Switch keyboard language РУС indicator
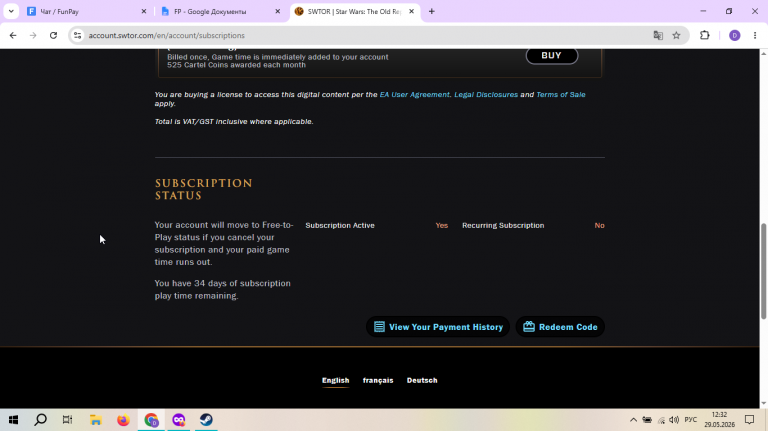Screen dimensions: 768x431 pyautogui.click(x=691, y=420)
